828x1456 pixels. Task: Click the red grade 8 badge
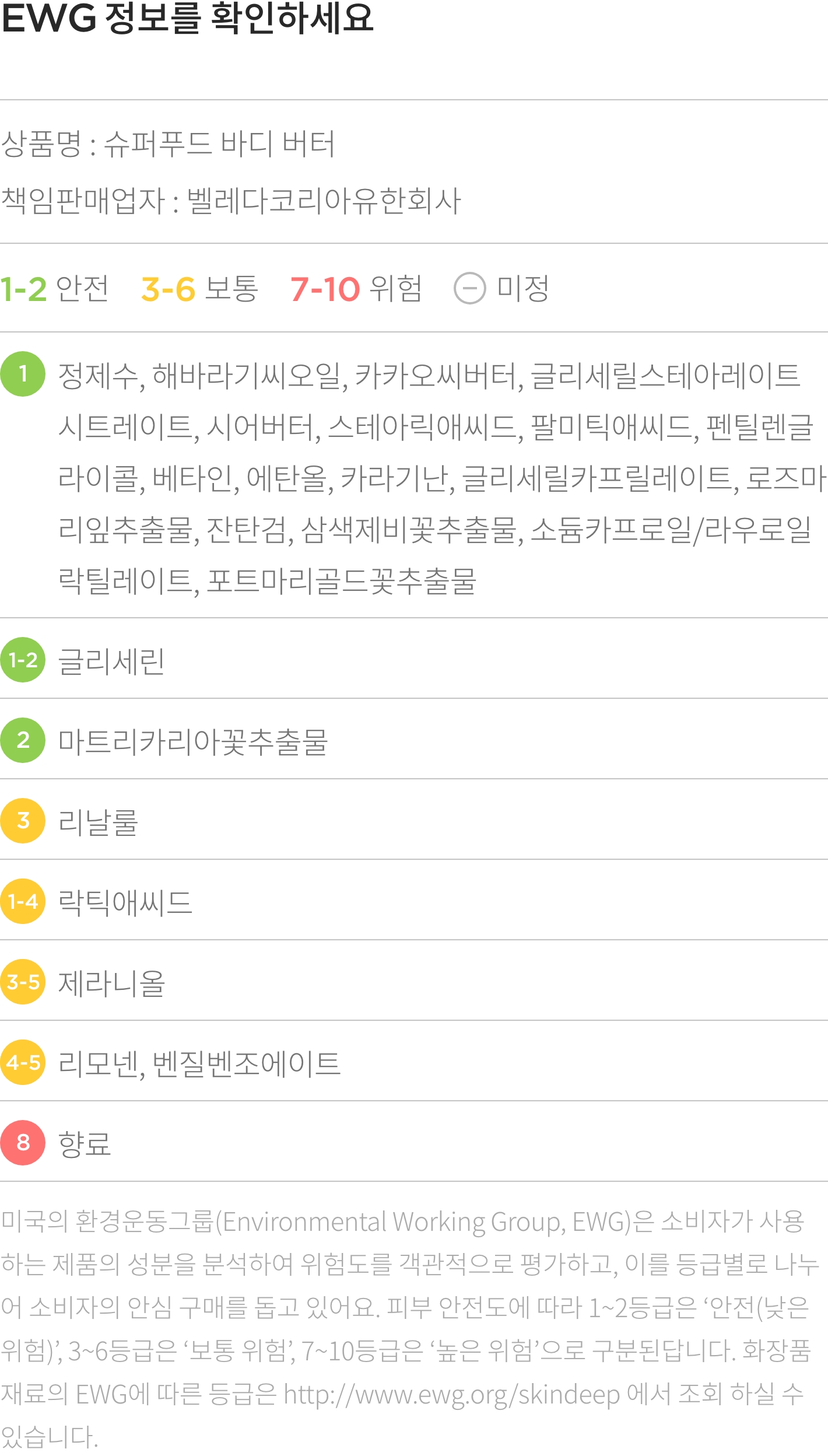[x=23, y=1143]
